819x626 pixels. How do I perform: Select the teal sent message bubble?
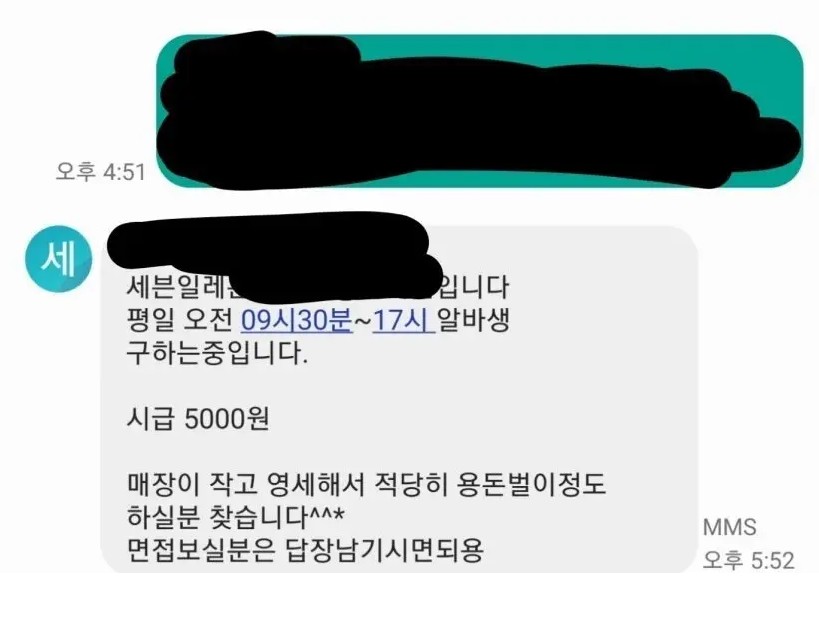pyautogui.click(x=480, y=111)
